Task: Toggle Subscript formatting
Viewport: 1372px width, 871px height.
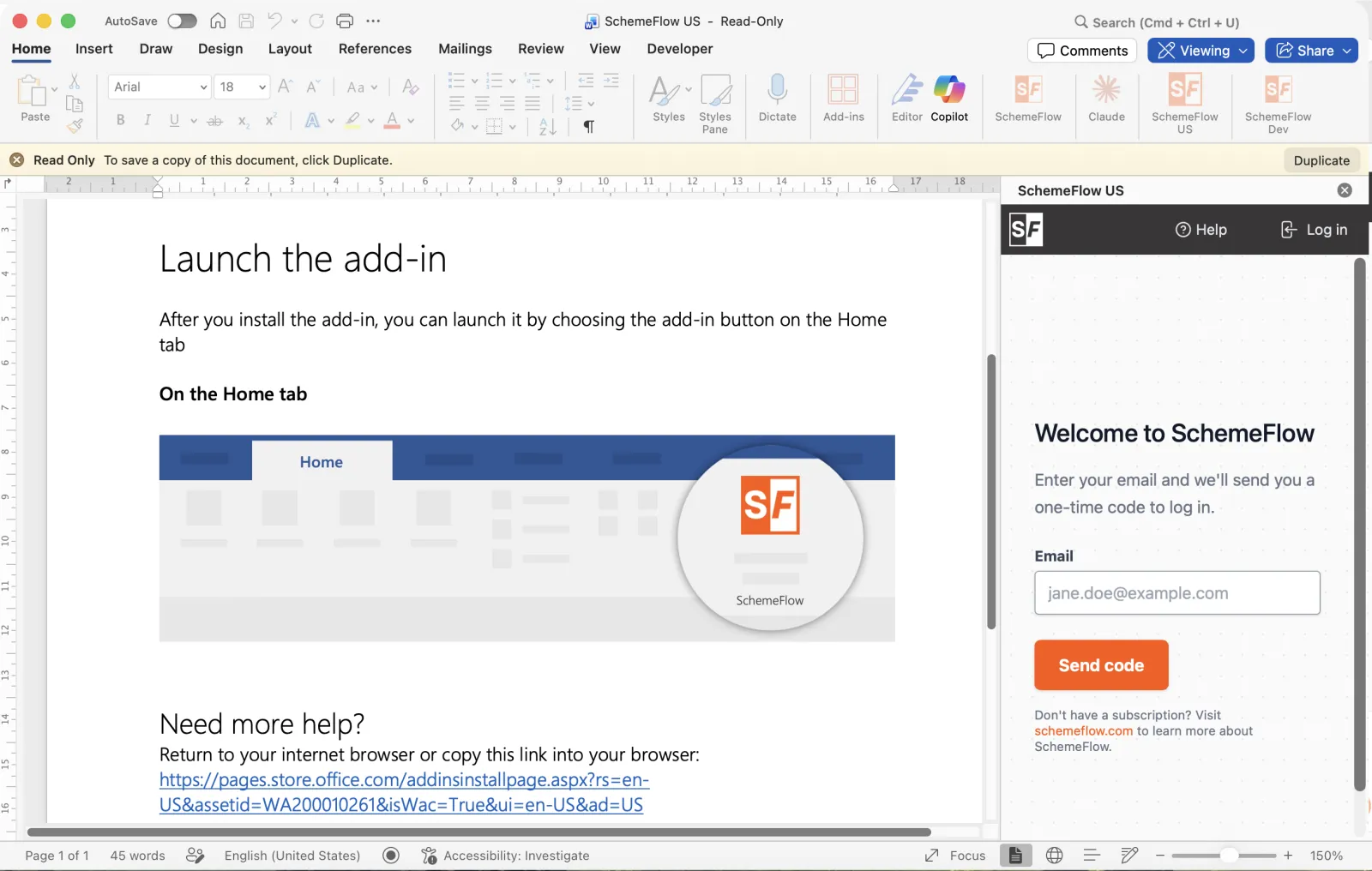Action: pyautogui.click(x=244, y=121)
